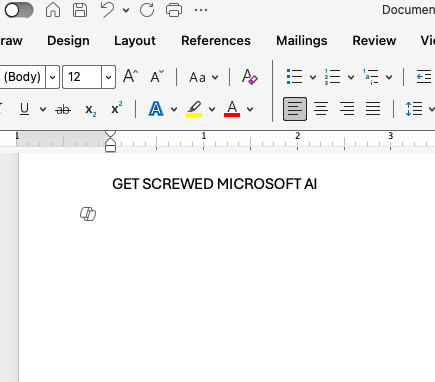Image resolution: width=435 pixels, height=382 pixels.
Task: Align text left
Action: 295,109
